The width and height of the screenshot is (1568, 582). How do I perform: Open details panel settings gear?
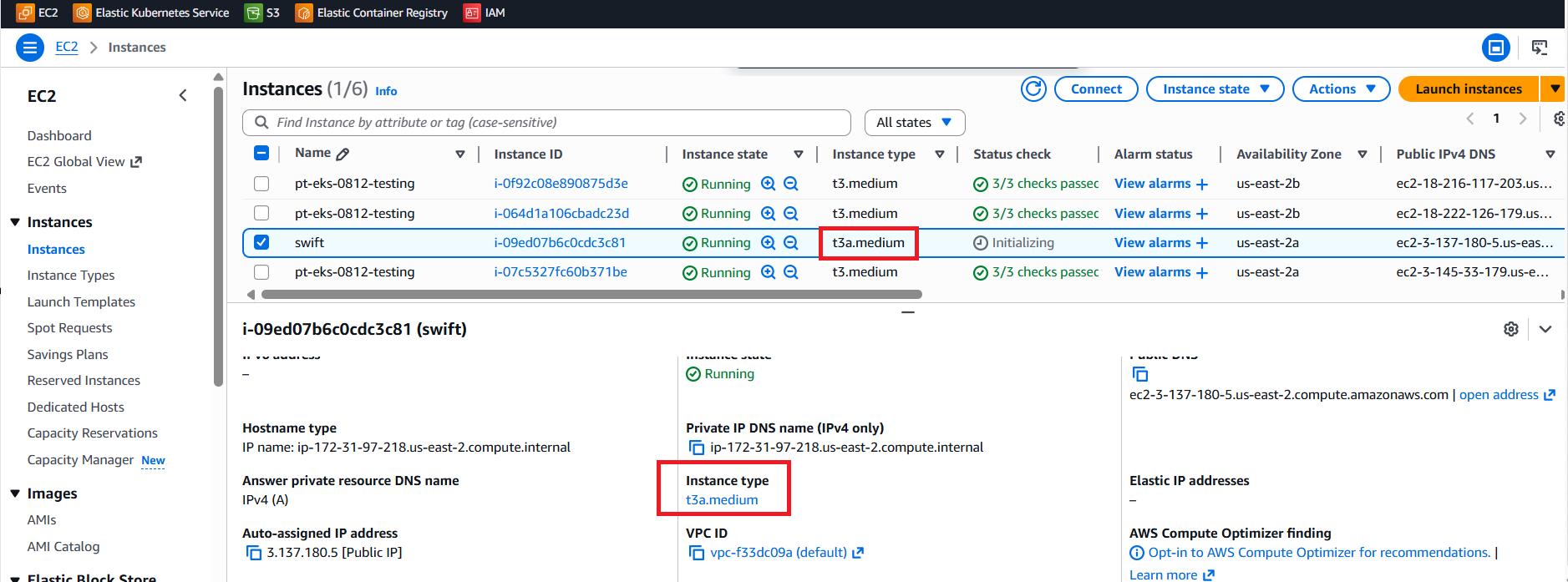click(1511, 329)
